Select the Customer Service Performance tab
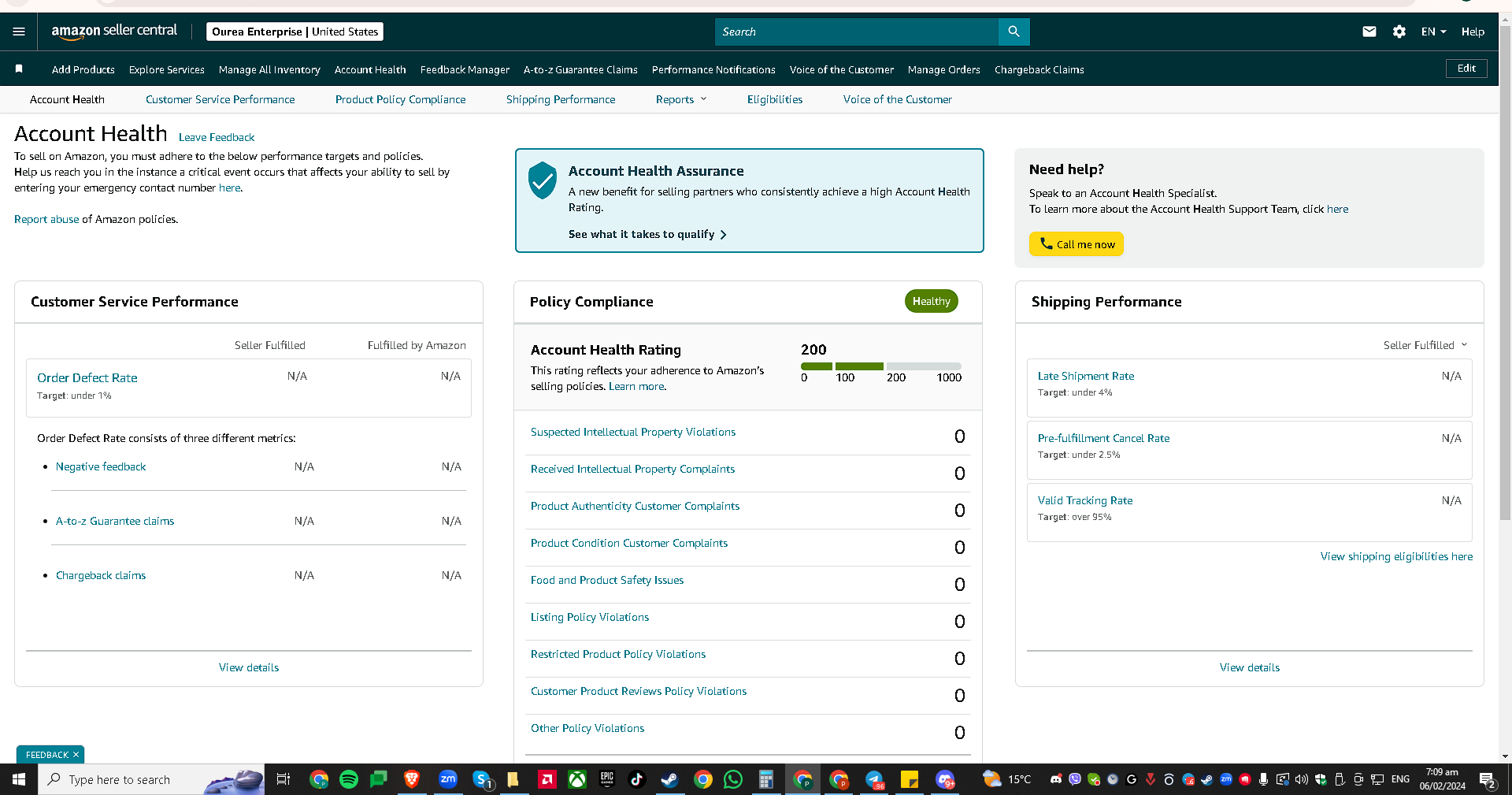The height and width of the screenshot is (795, 1512). click(220, 99)
